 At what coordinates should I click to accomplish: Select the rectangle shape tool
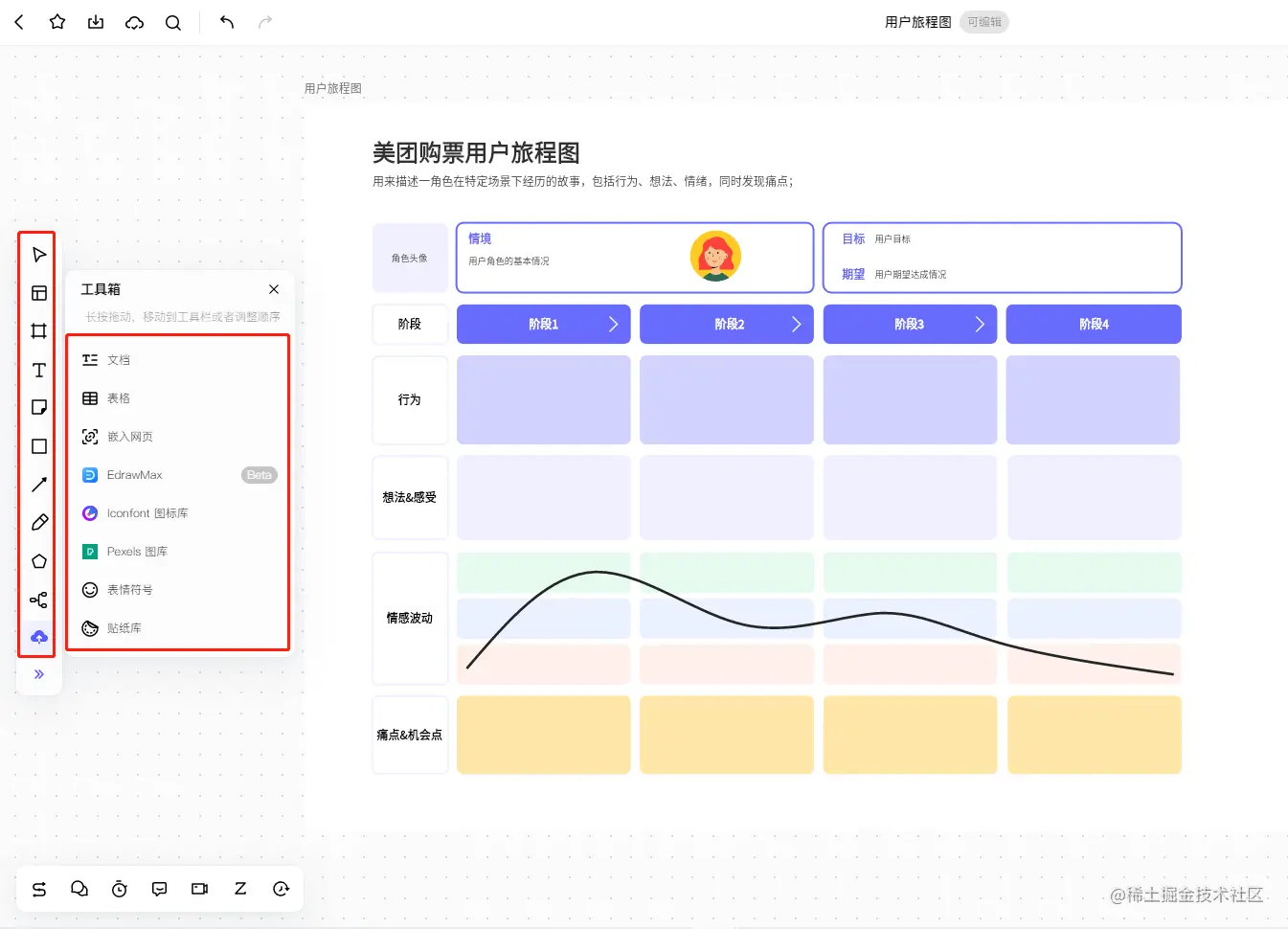tap(39, 446)
